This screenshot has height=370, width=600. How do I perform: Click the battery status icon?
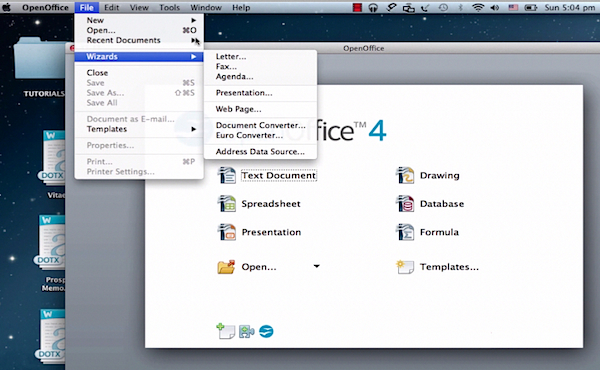coord(530,8)
